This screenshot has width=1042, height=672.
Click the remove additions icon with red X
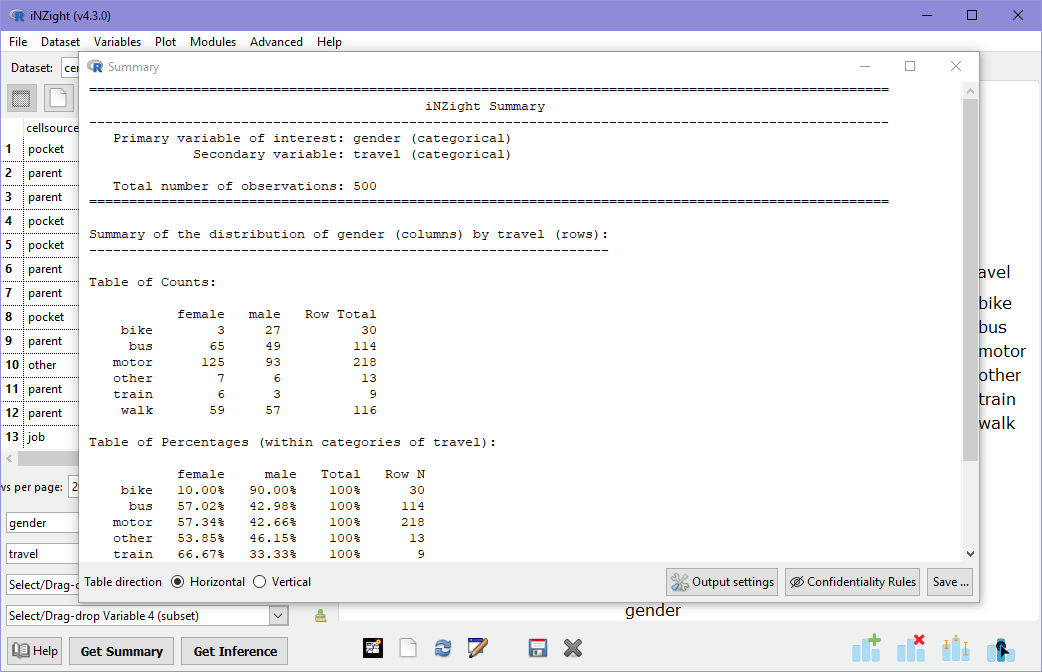point(911,648)
